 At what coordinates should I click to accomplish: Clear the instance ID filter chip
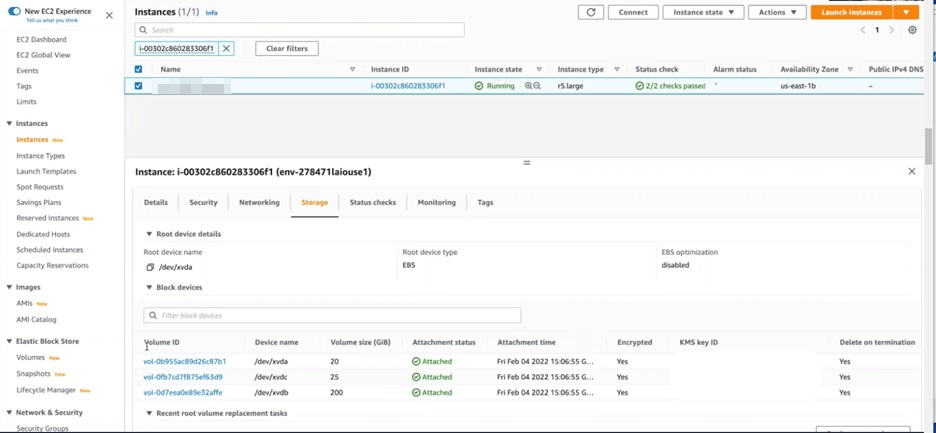(x=226, y=48)
